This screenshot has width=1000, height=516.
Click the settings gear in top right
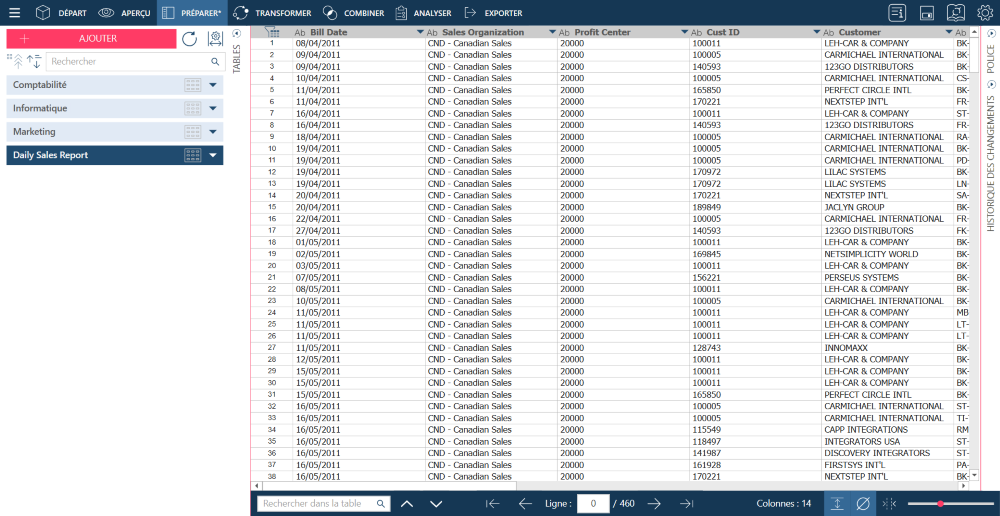985,13
